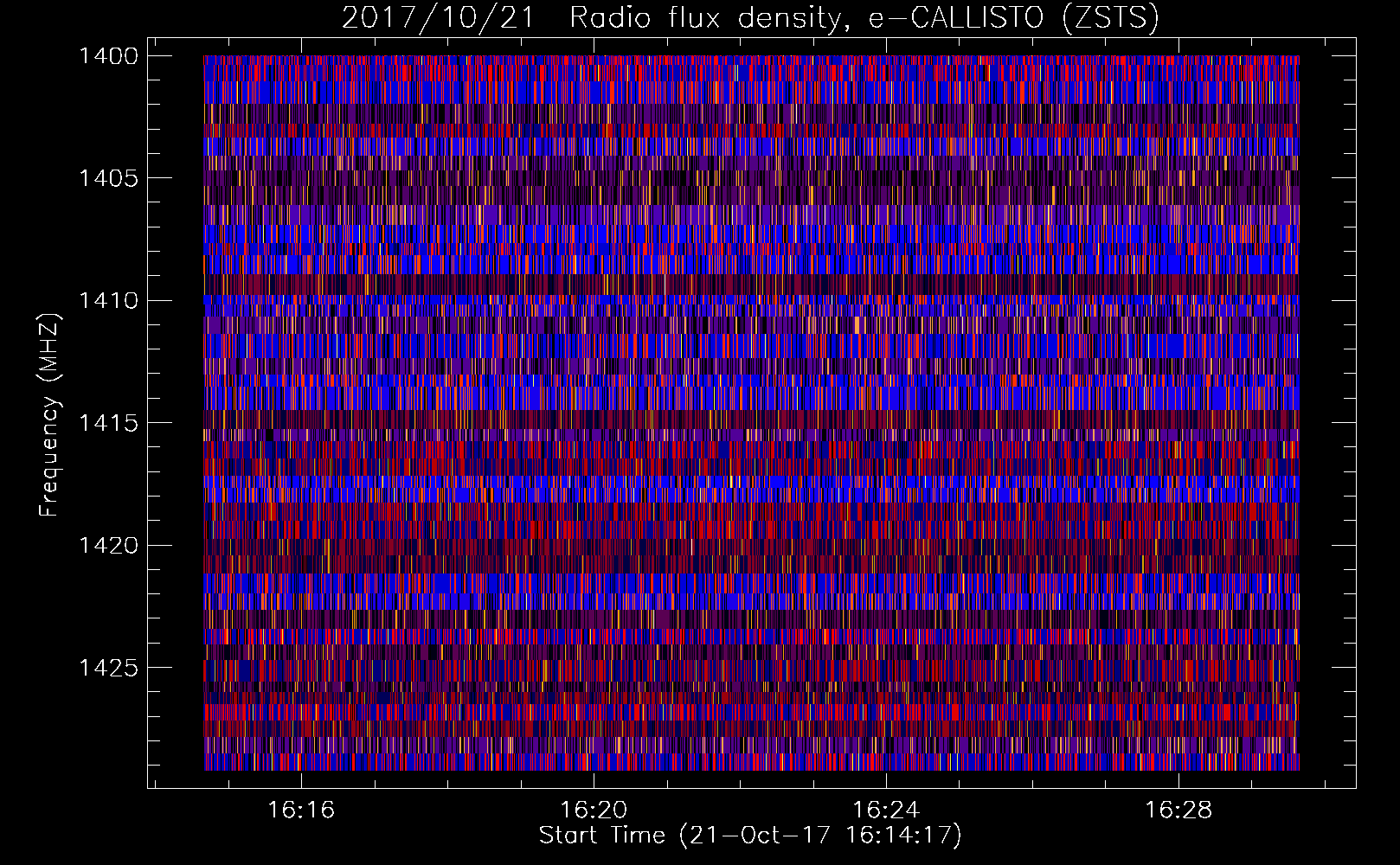Viewport: 1400px width, 865px height.
Task: Click the 1425 frequency tick label
Action: tap(108, 668)
